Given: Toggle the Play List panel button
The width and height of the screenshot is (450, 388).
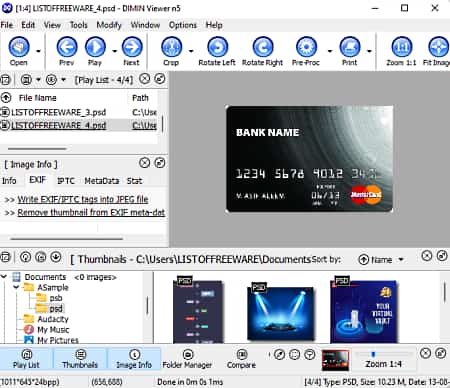Looking at the screenshot, I should coord(26,359).
